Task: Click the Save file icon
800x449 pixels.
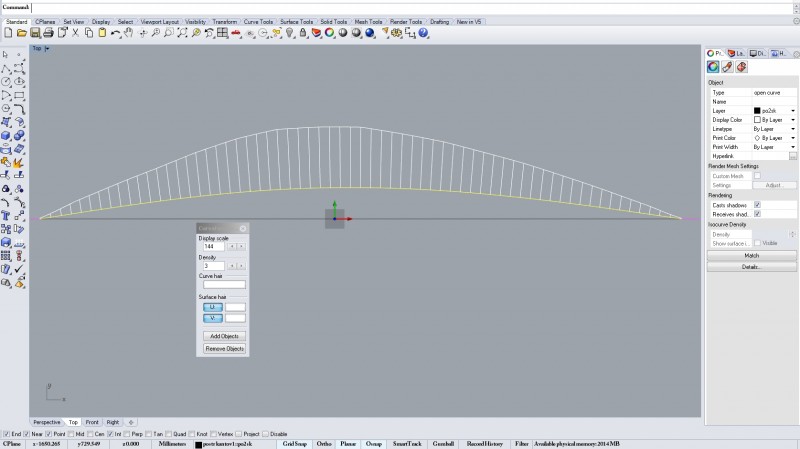Action: [x=35, y=33]
